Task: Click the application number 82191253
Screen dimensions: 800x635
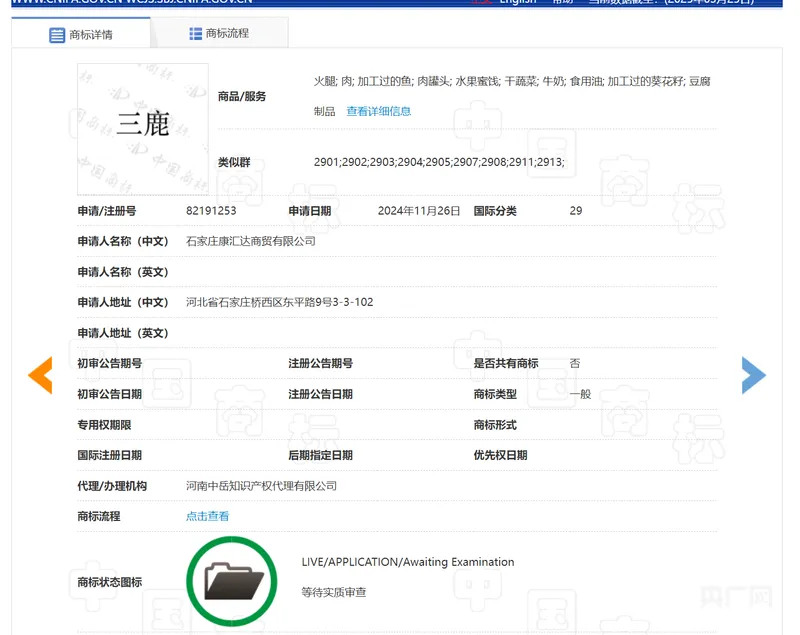Action: 211,211
